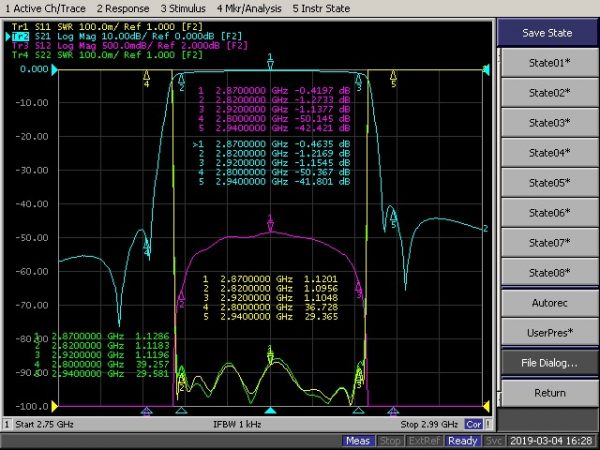Image resolution: width=600 pixels, height=450 pixels.
Task: Click yellow marker 4 triangle on S11 trace
Action: [146, 75]
